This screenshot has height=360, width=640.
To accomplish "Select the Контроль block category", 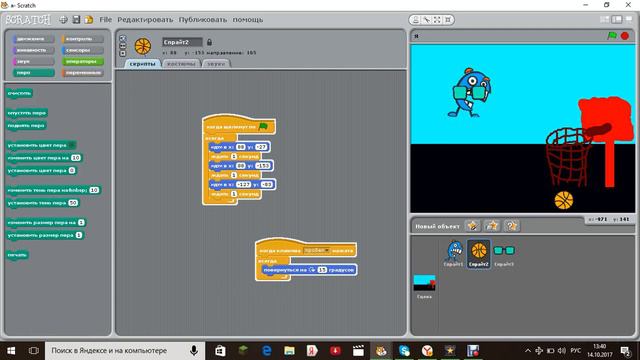I will click(x=82, y=39).
